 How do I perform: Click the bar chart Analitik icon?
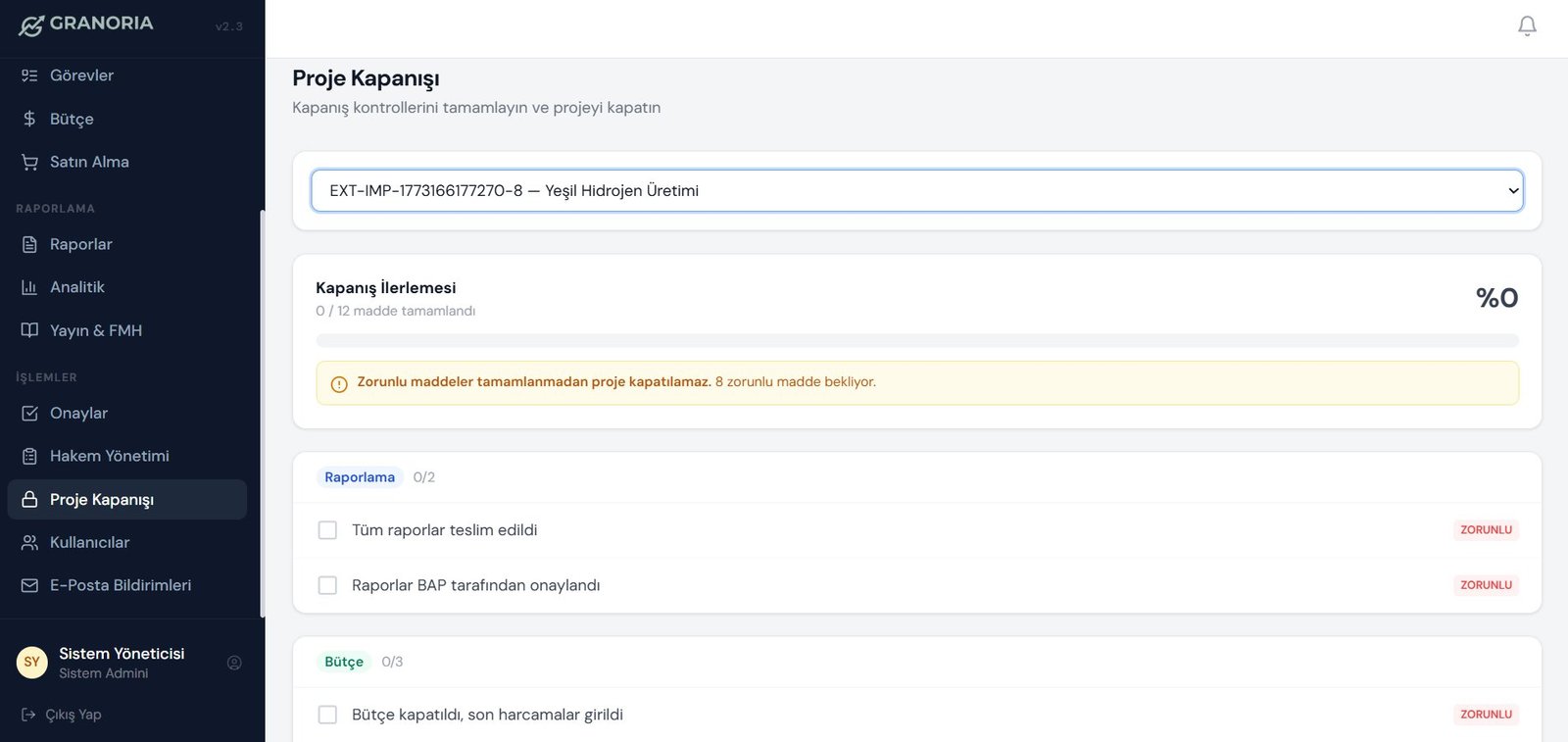(29, 287)
